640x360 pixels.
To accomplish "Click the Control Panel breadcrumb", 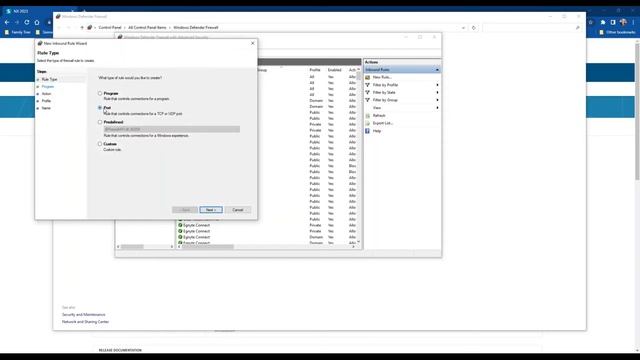I will coord(110,28).
